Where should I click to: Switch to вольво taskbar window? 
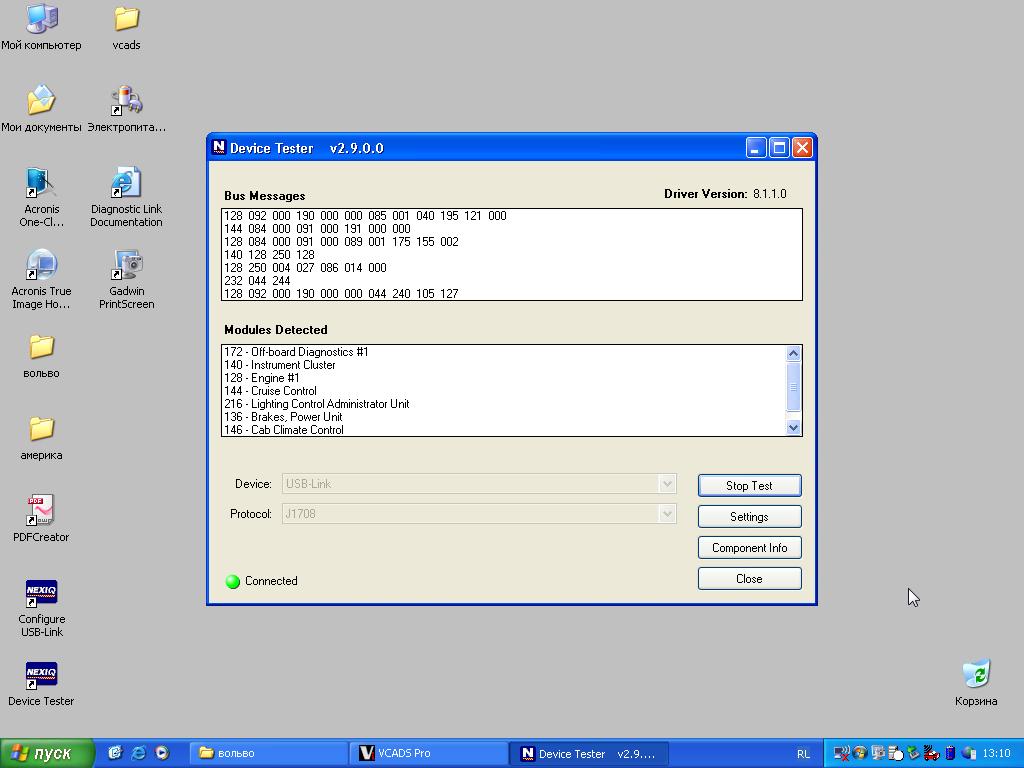point(268,753)
